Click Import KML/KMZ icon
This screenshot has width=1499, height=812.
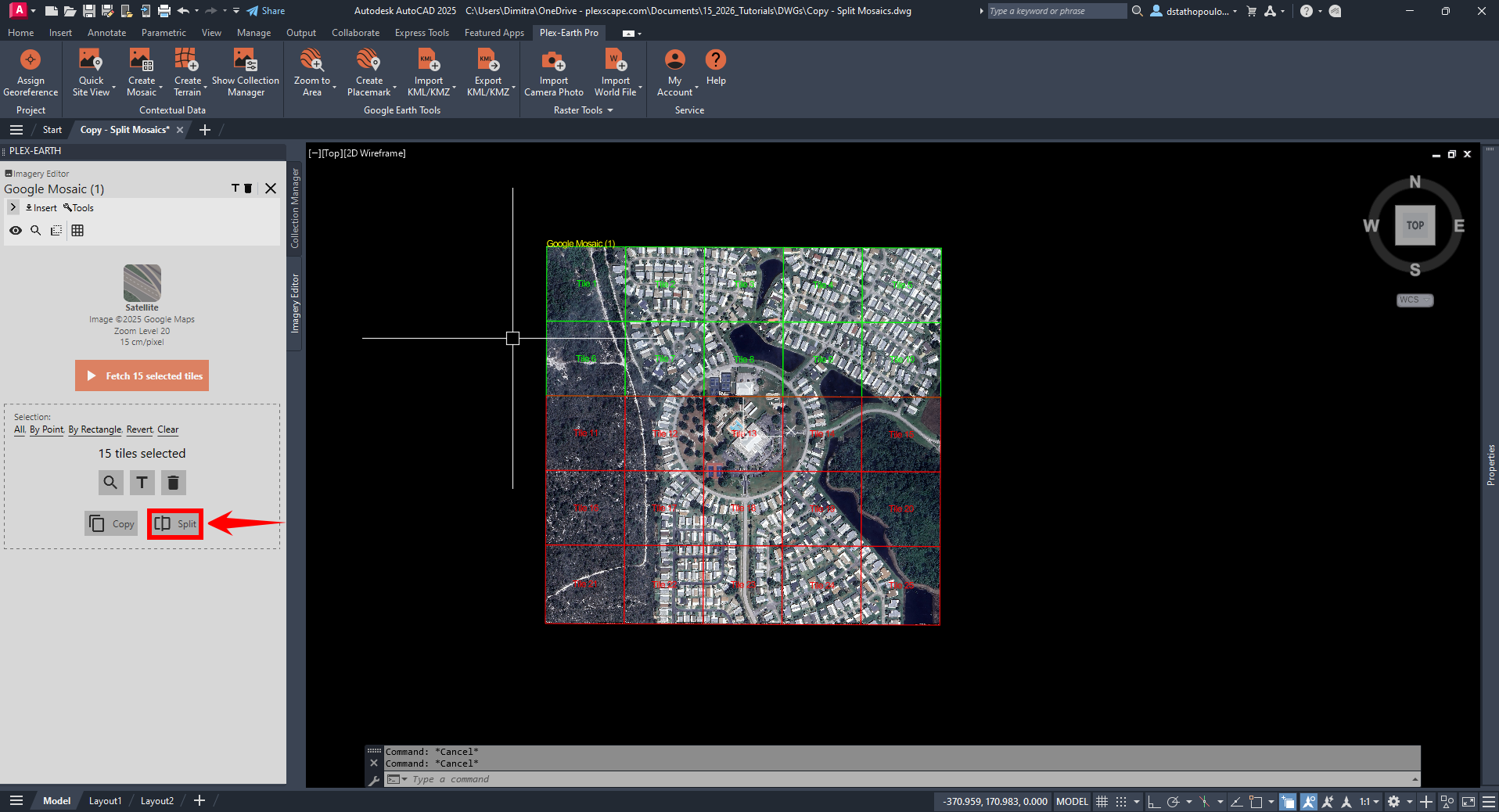[x=429, y=60]
